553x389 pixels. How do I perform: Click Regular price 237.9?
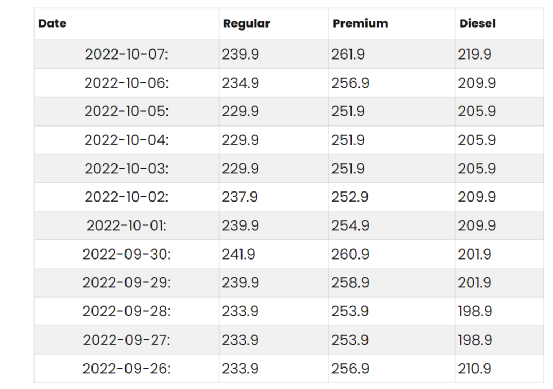[239, 197]
